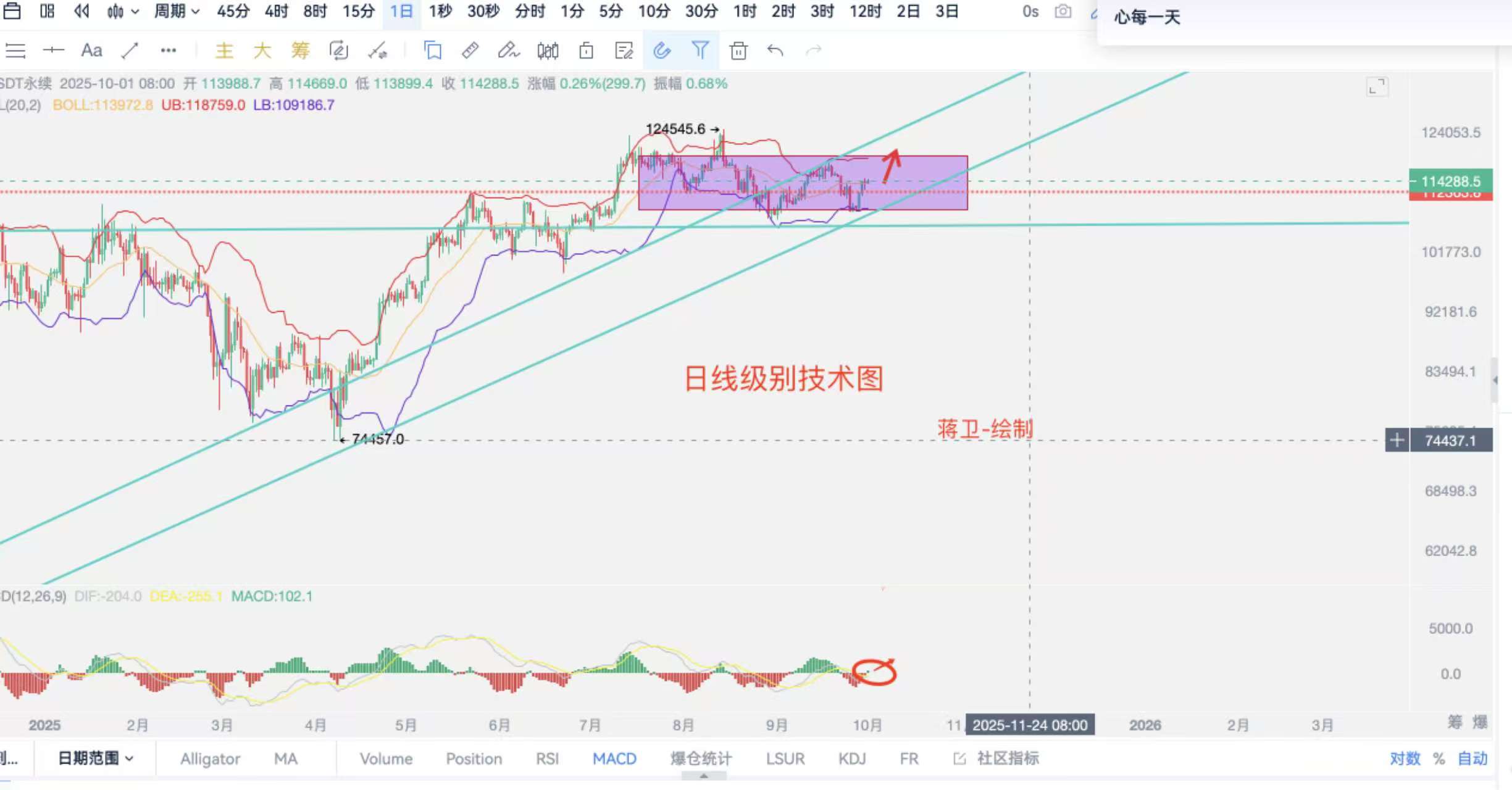
Task: Select the Aa text annotation tool
Action: (91, 51)
